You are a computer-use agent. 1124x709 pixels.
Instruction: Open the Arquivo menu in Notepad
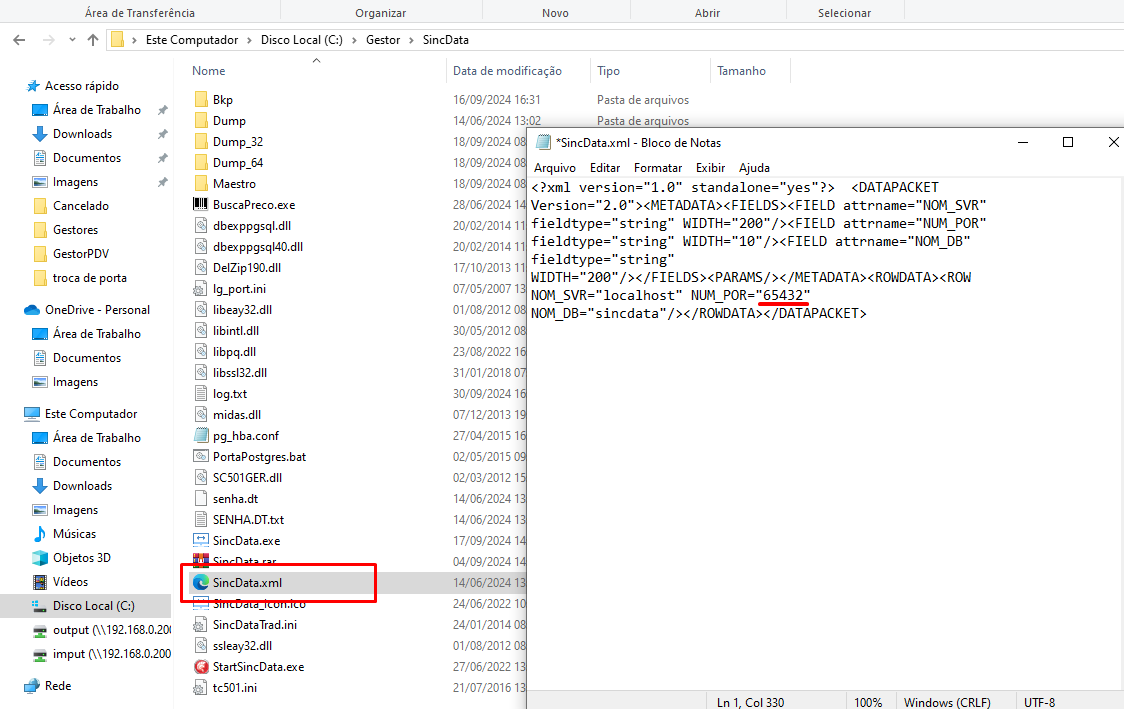554,168
